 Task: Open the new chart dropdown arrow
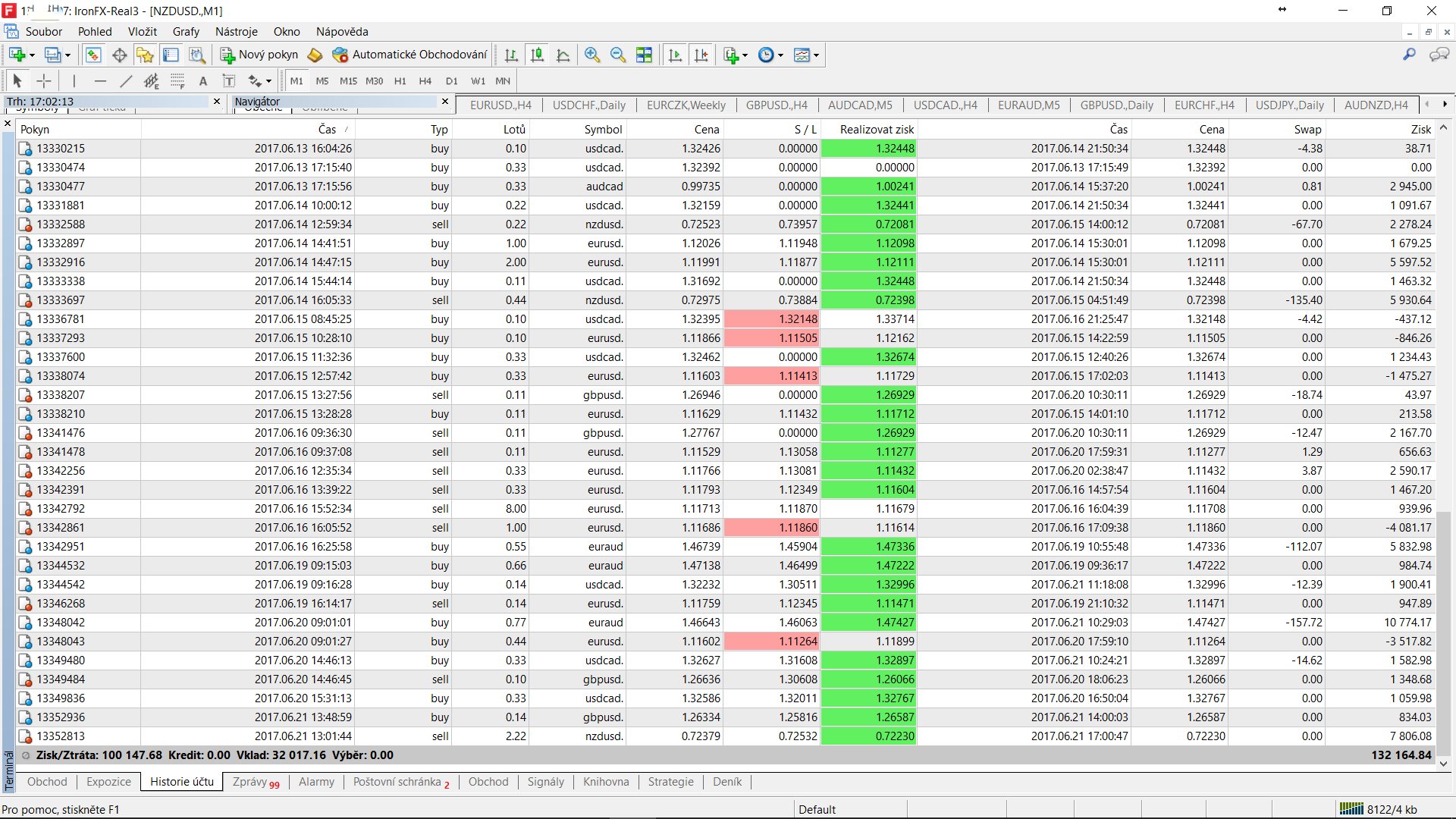(x=32, y=55)
